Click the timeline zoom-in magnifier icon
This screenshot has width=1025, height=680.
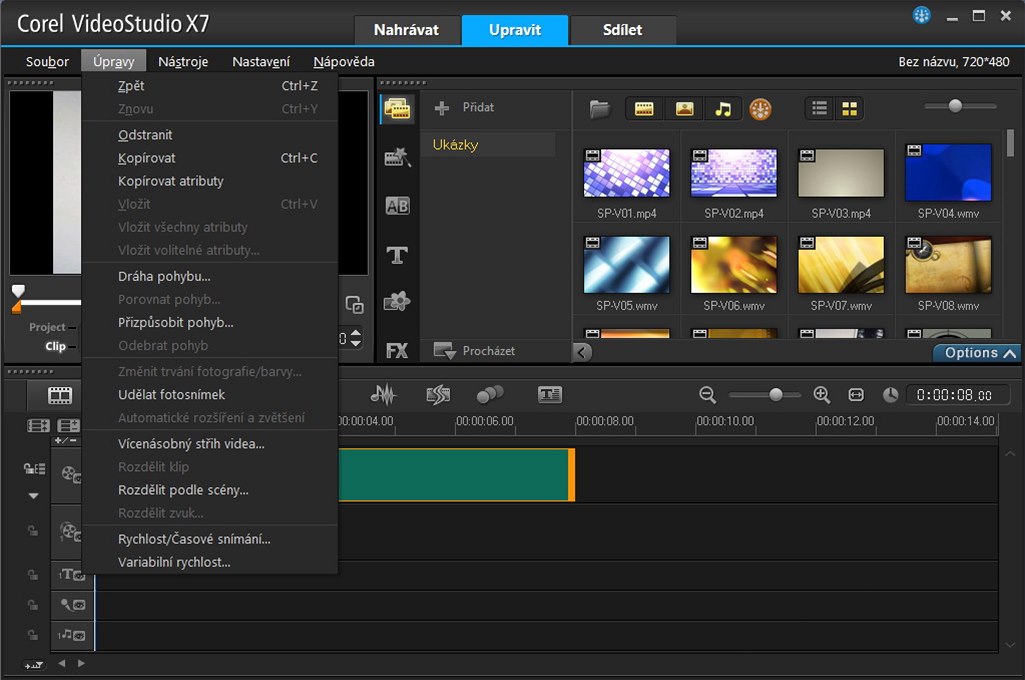822,395
